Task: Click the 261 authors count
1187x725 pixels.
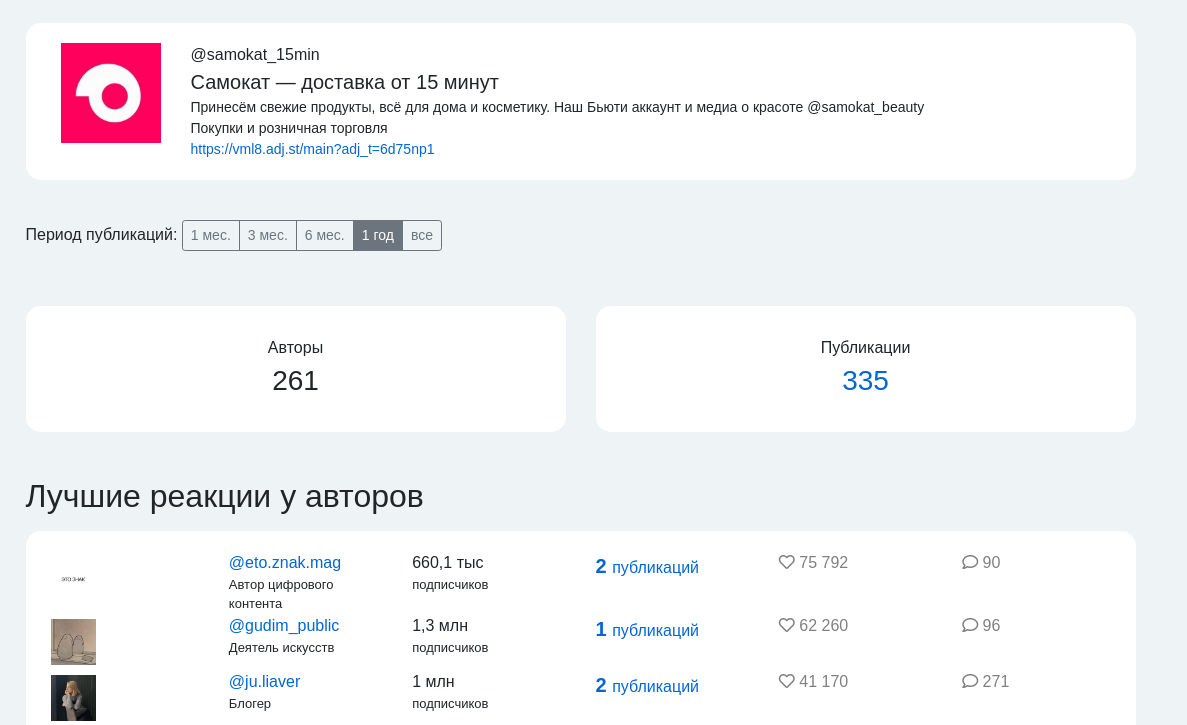Action: coord(295,381)
